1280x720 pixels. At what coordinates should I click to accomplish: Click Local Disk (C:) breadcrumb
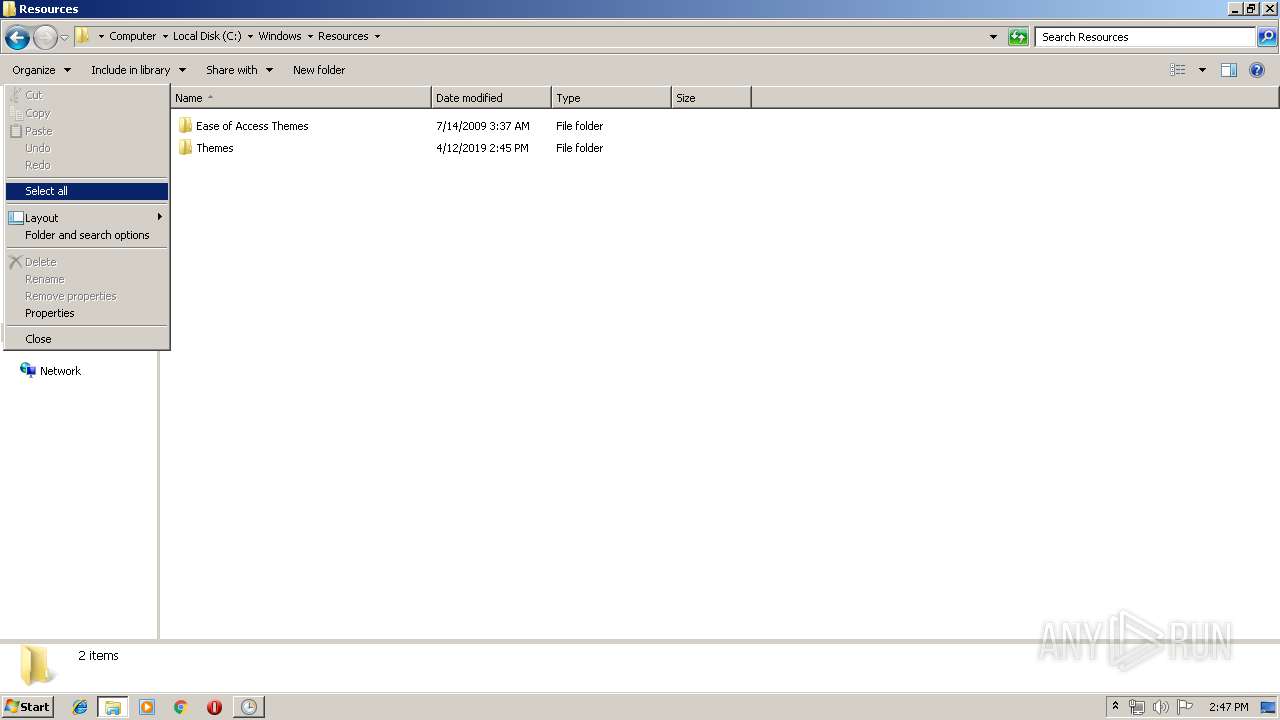coord(207,36)
